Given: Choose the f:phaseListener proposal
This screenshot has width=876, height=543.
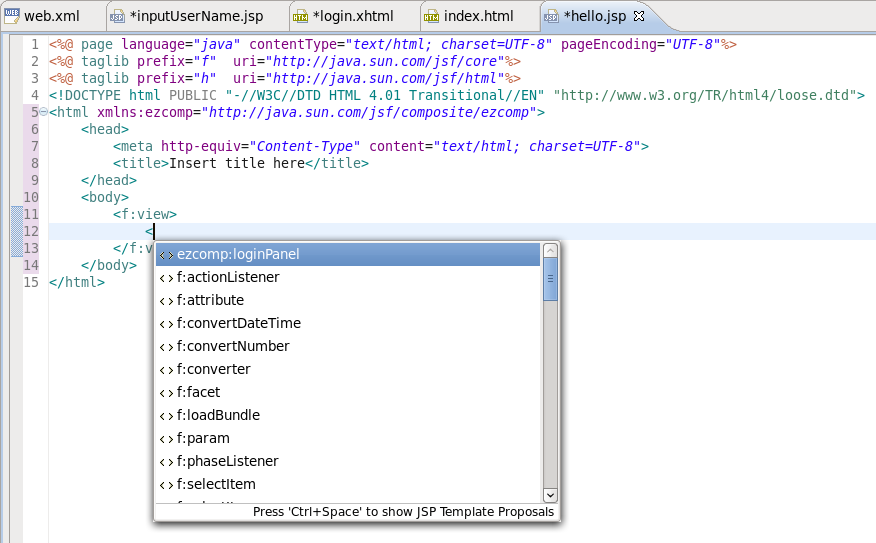Looking at the screenshot, I should coord(347,461).
